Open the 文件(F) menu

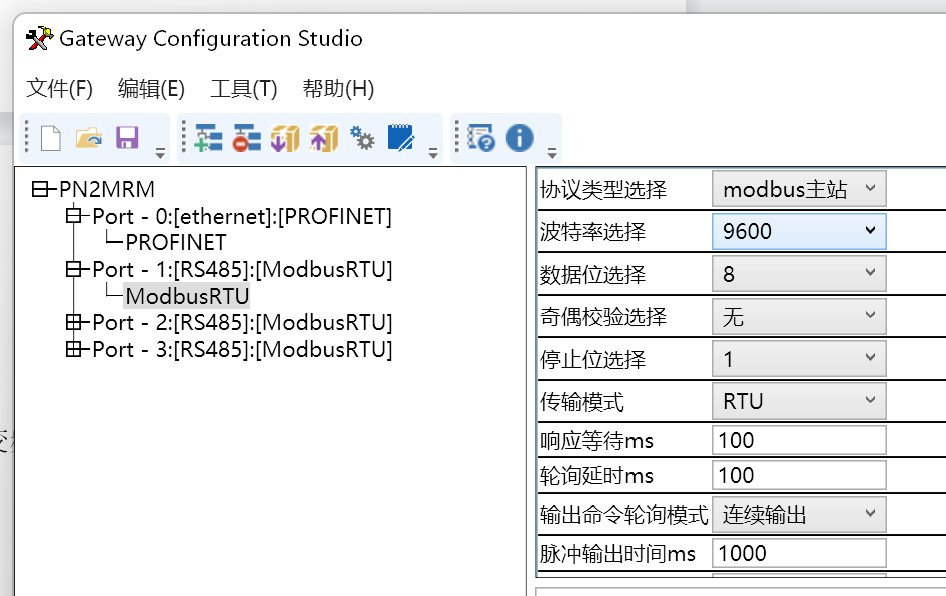[x=59, y=89]
